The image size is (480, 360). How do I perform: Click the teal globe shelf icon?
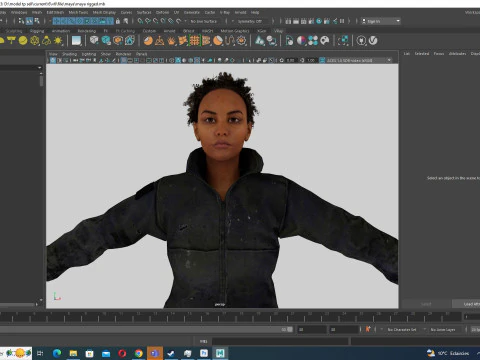point(106,41)
